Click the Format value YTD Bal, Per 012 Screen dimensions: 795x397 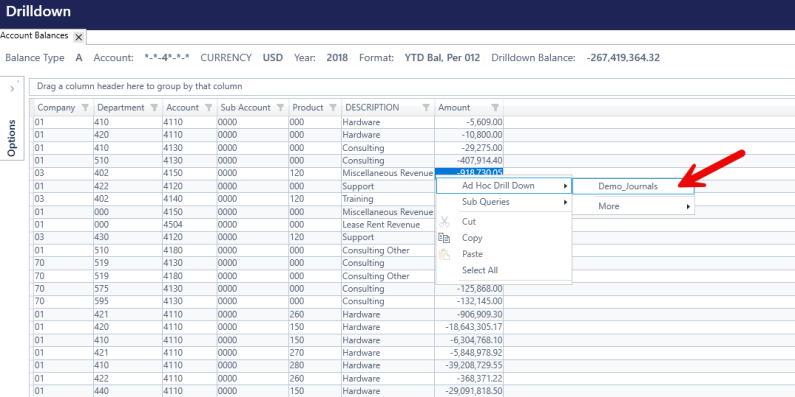(442, 58)
